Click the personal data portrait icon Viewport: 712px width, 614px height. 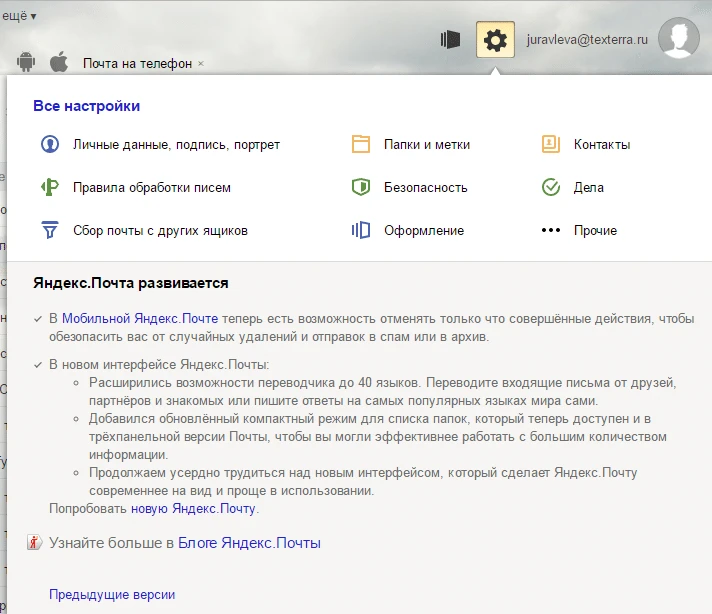[x=50, y=144]
